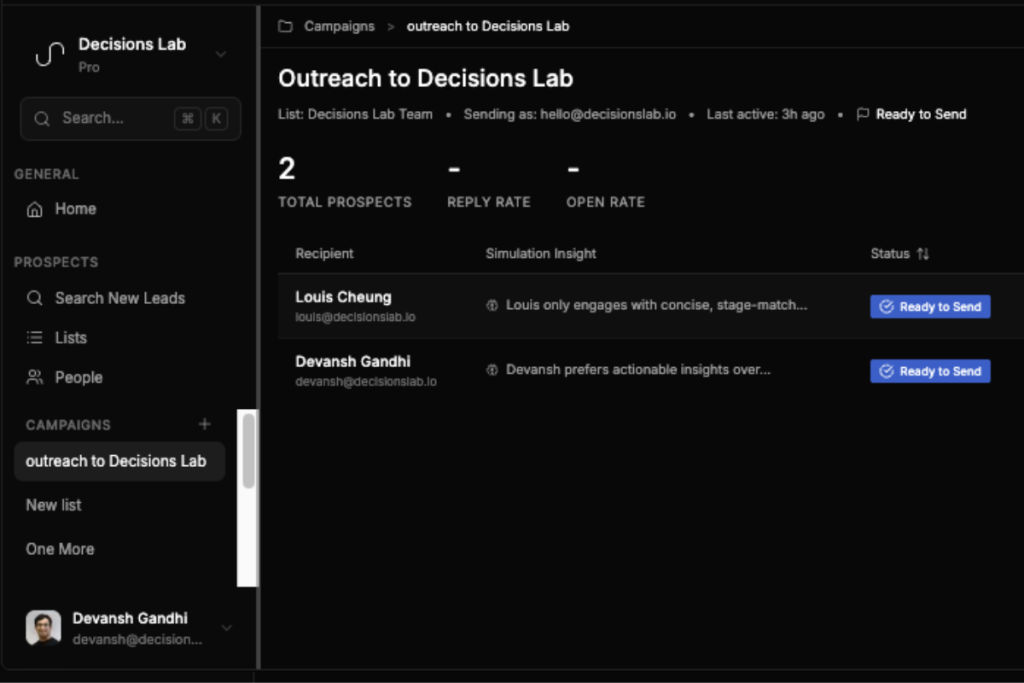Click the insight icon beside Devansh's simulation
Screen dimensions: 1024x683
tap(492, 370)
